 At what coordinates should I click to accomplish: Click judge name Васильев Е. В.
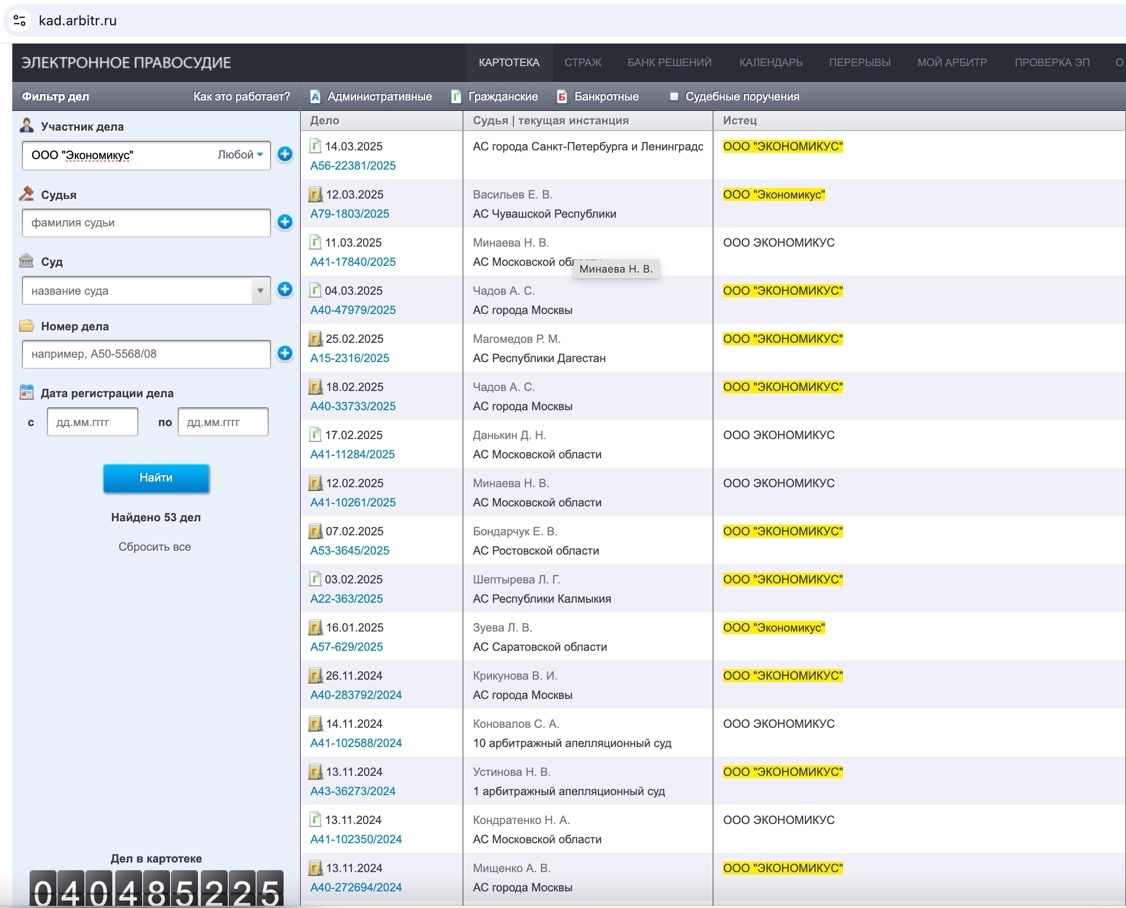pos(513,194)
